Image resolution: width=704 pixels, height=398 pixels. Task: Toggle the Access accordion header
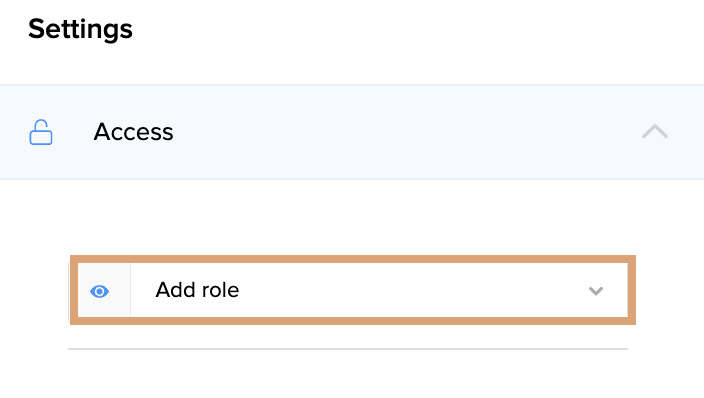click(x=352, y=132)
